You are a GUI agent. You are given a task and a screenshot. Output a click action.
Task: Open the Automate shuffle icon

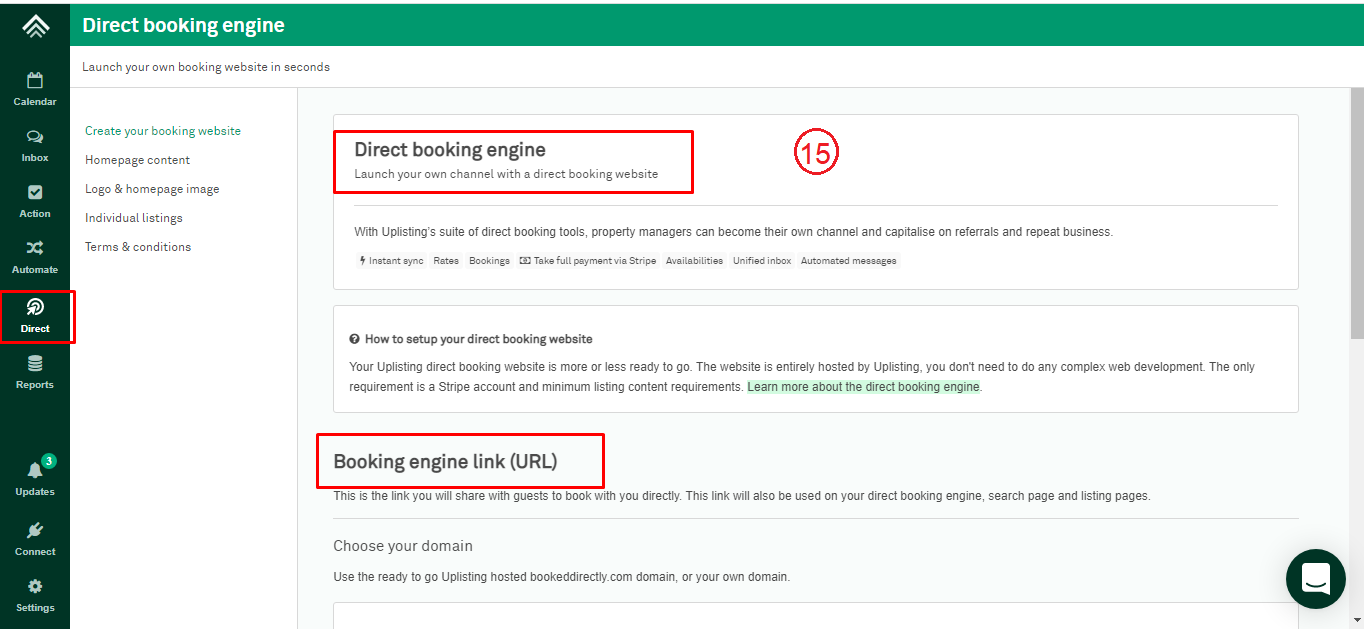point(35,248)
